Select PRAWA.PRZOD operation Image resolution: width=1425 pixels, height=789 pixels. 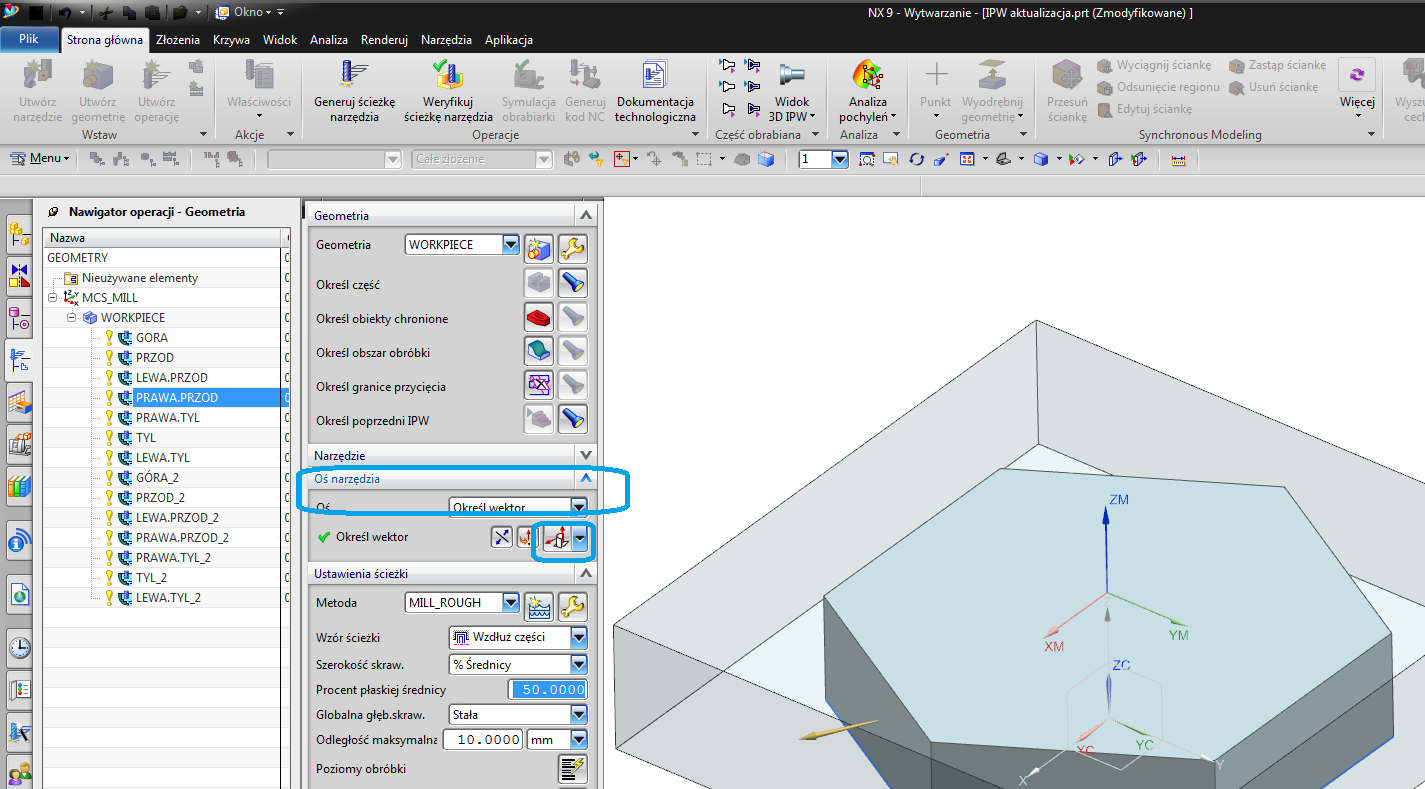[x=177, y=398]
